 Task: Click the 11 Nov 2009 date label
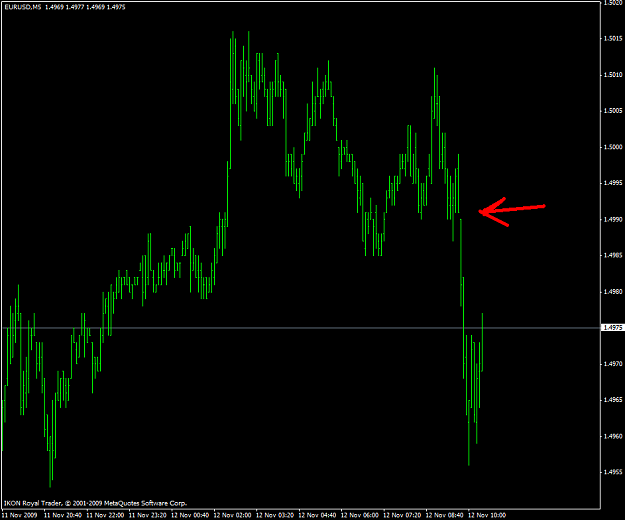pyautogui.click(x=20, y=515)
